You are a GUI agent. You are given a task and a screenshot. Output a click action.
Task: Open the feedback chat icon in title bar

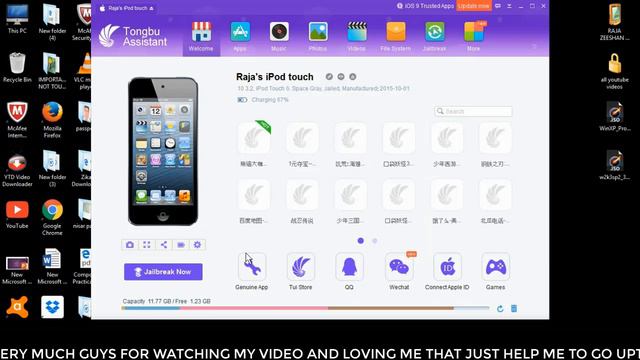[x=498, y=6]
